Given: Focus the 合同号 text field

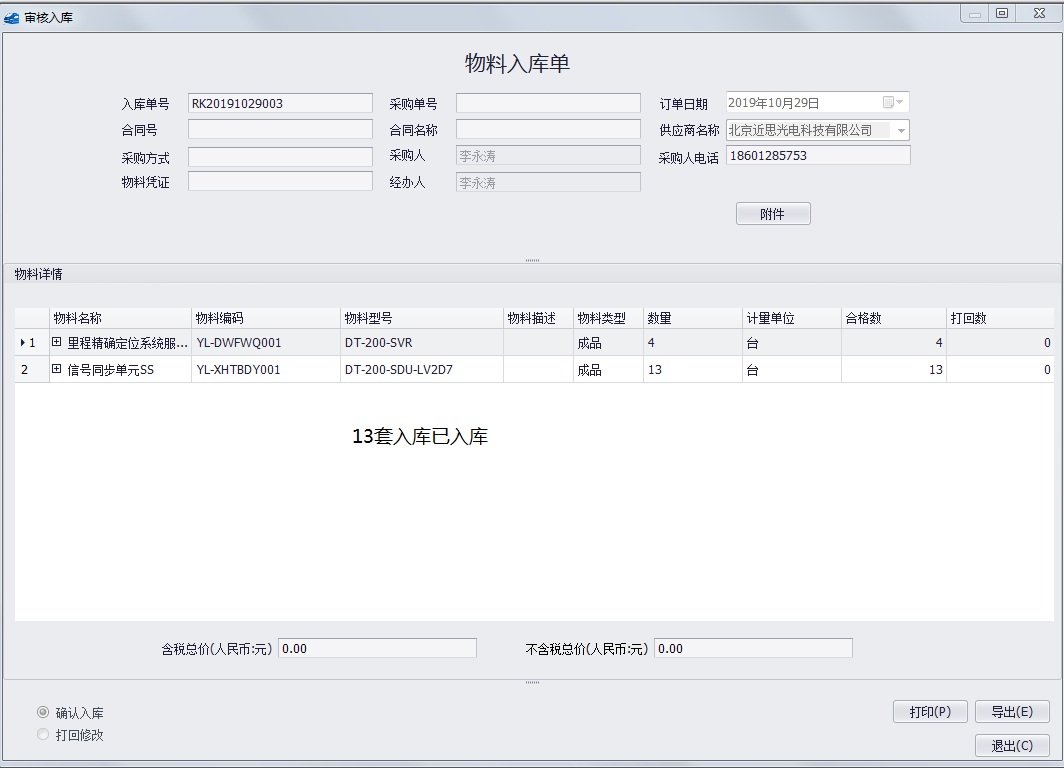Looking at the screenshot, I should pos(279,130).
